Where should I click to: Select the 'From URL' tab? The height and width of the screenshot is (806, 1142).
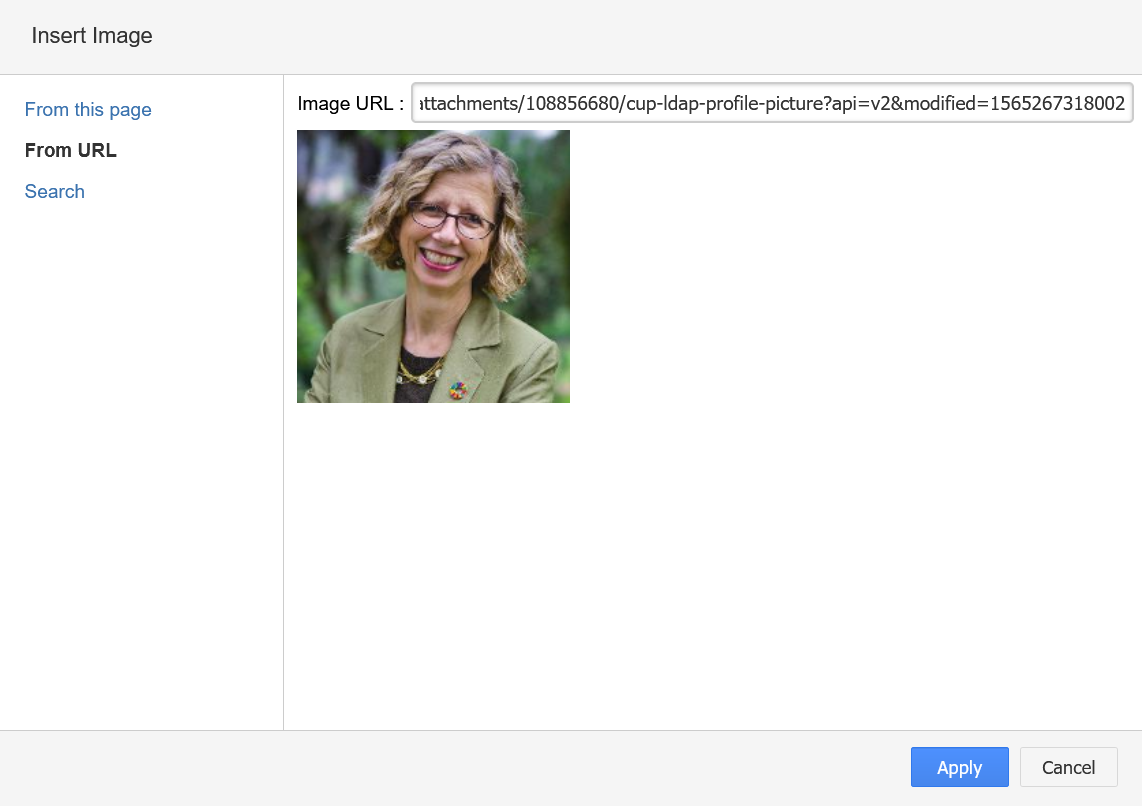point(71,150)
